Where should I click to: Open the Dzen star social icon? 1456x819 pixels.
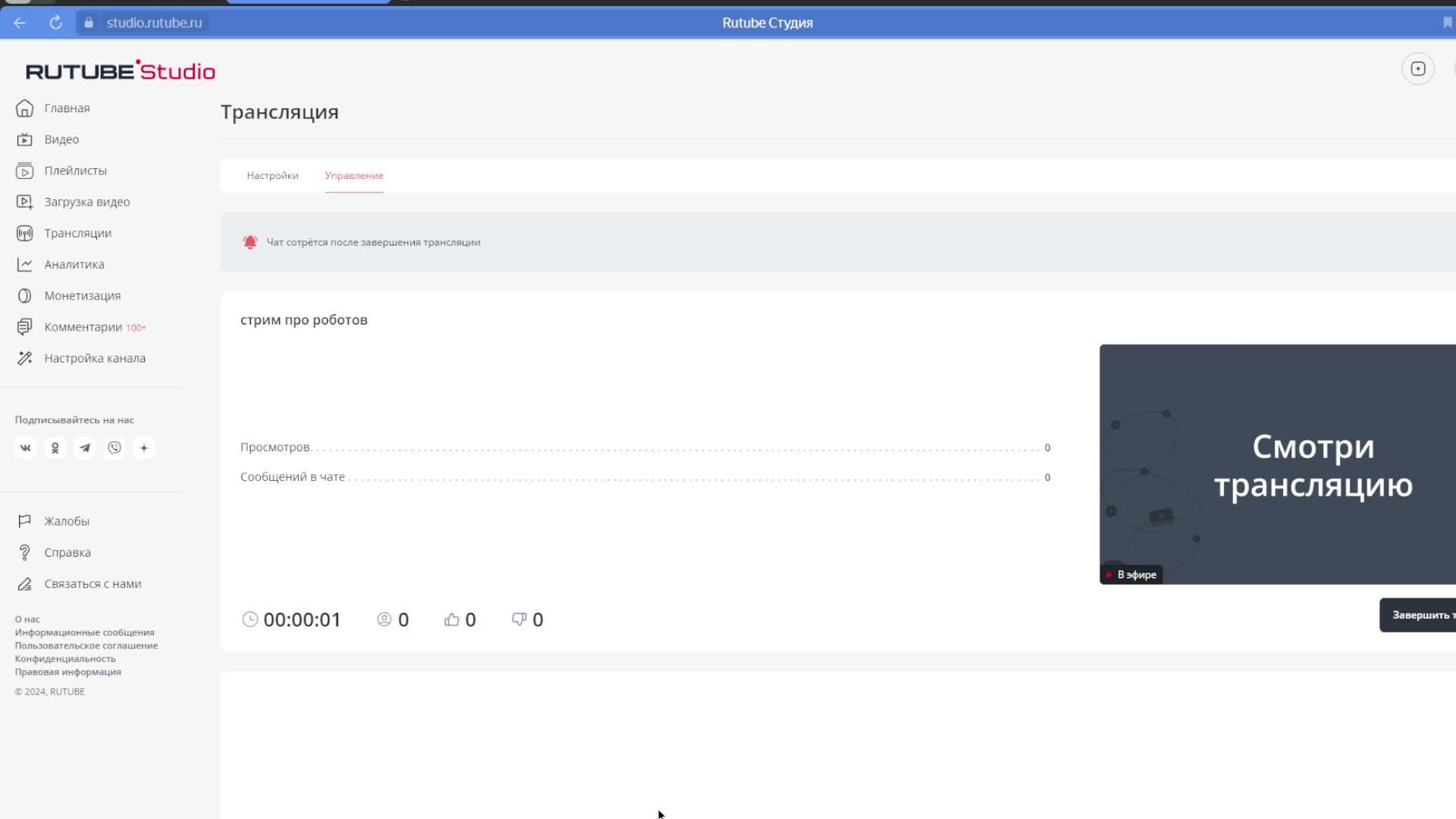pos(144,448)
